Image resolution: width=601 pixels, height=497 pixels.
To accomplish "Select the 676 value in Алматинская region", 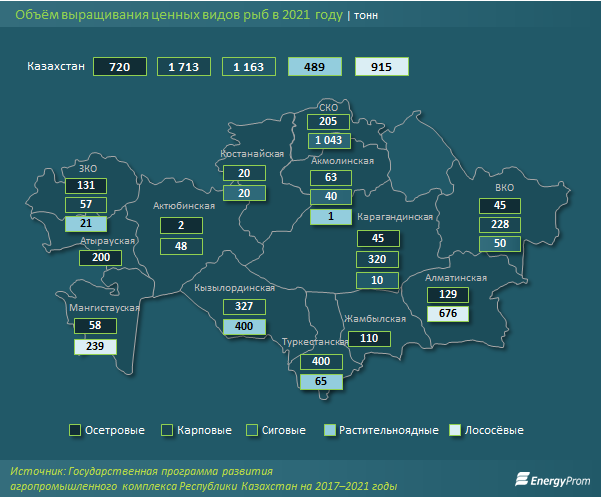I will 447,314.
